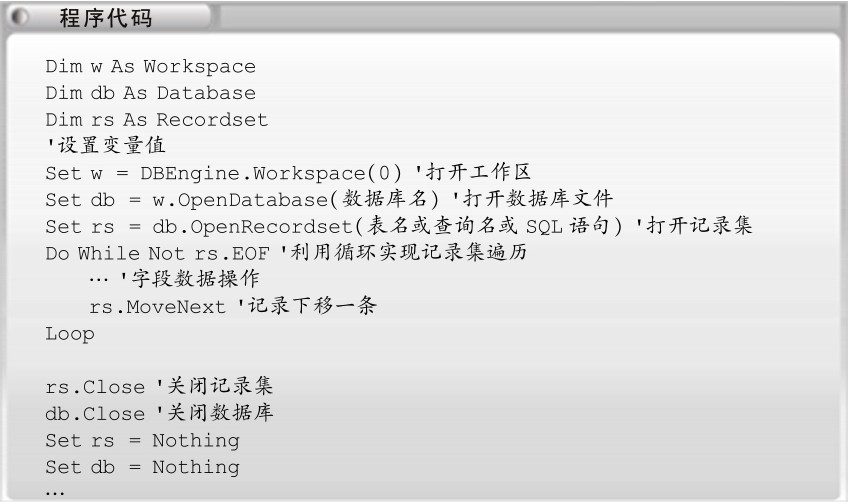This screenshot has height=504, width=849.
Task: Click the round icon beside 程序代码 header
Action: pos(19,17)
